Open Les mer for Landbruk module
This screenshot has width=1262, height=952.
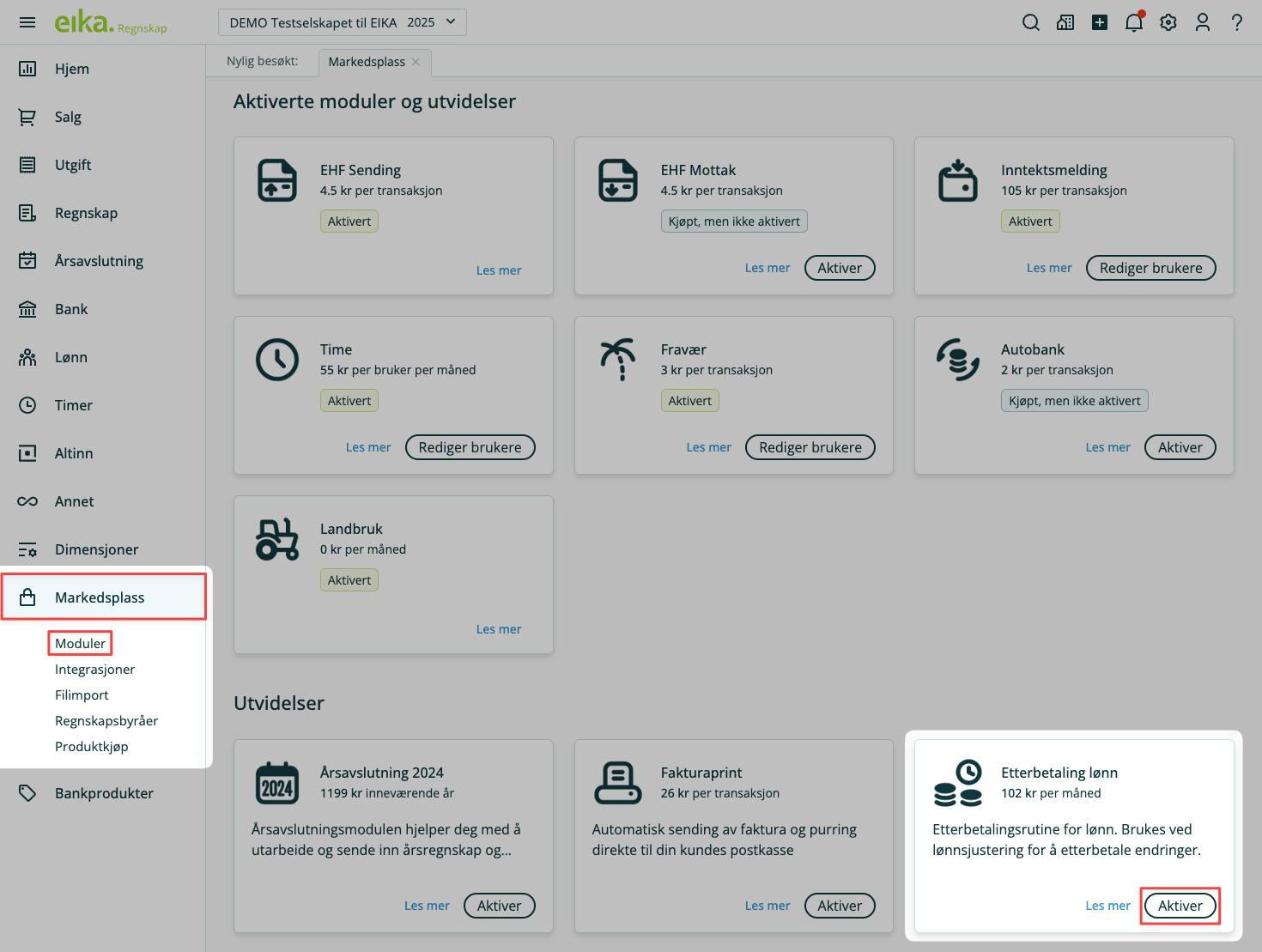pos(499,629)
